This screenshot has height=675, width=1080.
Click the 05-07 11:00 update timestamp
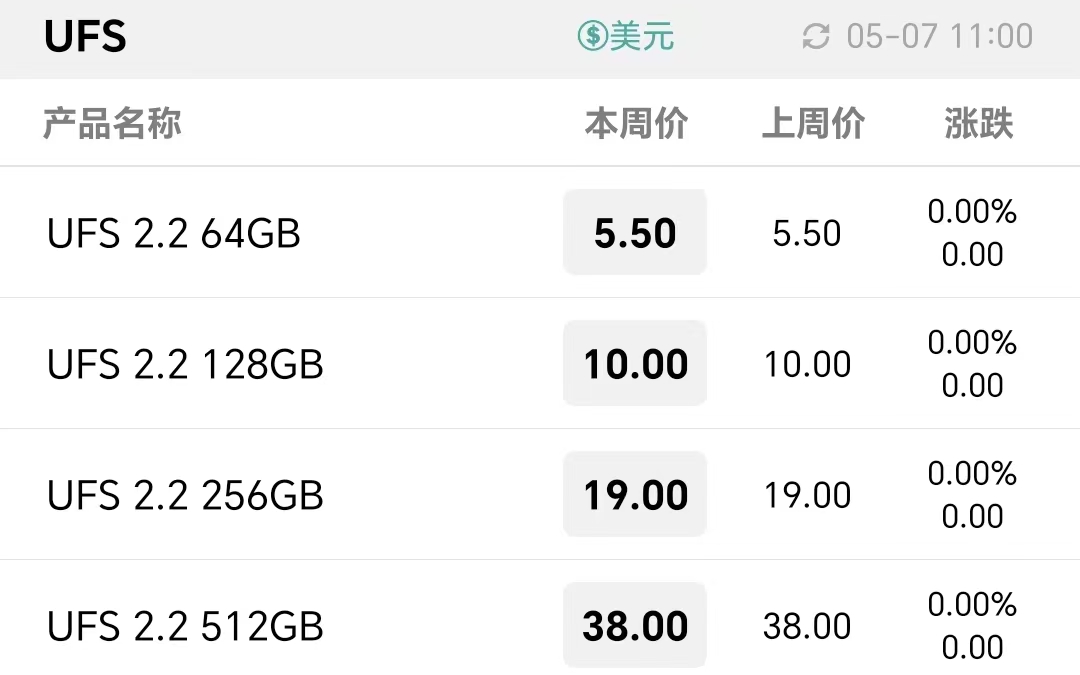click(x=939, y=36)
